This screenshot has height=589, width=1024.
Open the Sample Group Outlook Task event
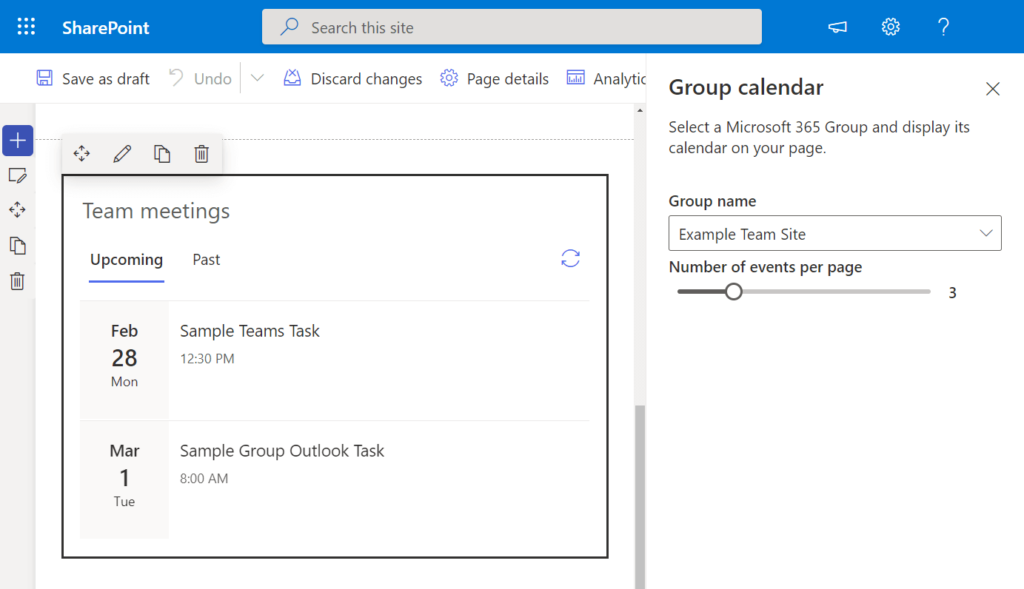pyautogui.click(x=282, y=451)
